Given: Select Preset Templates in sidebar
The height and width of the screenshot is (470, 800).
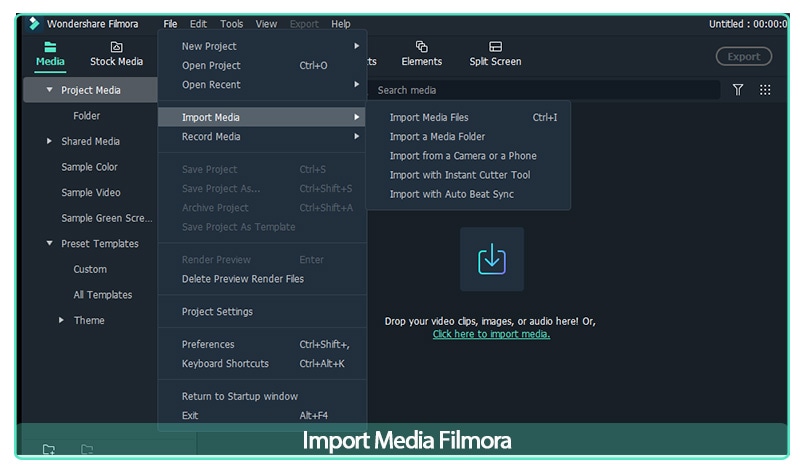Looking at the screenshot, I should (99, 243).
